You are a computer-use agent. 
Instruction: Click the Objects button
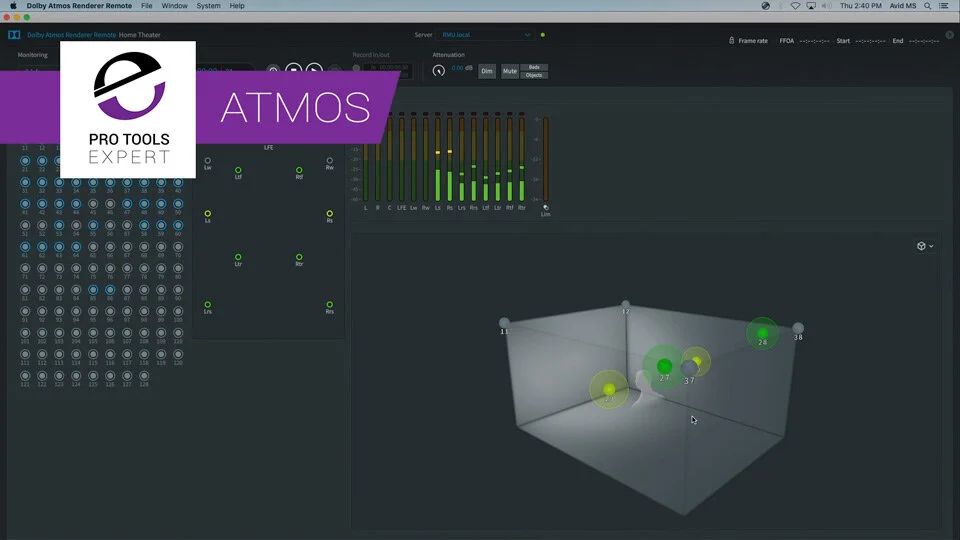[534, 75]
